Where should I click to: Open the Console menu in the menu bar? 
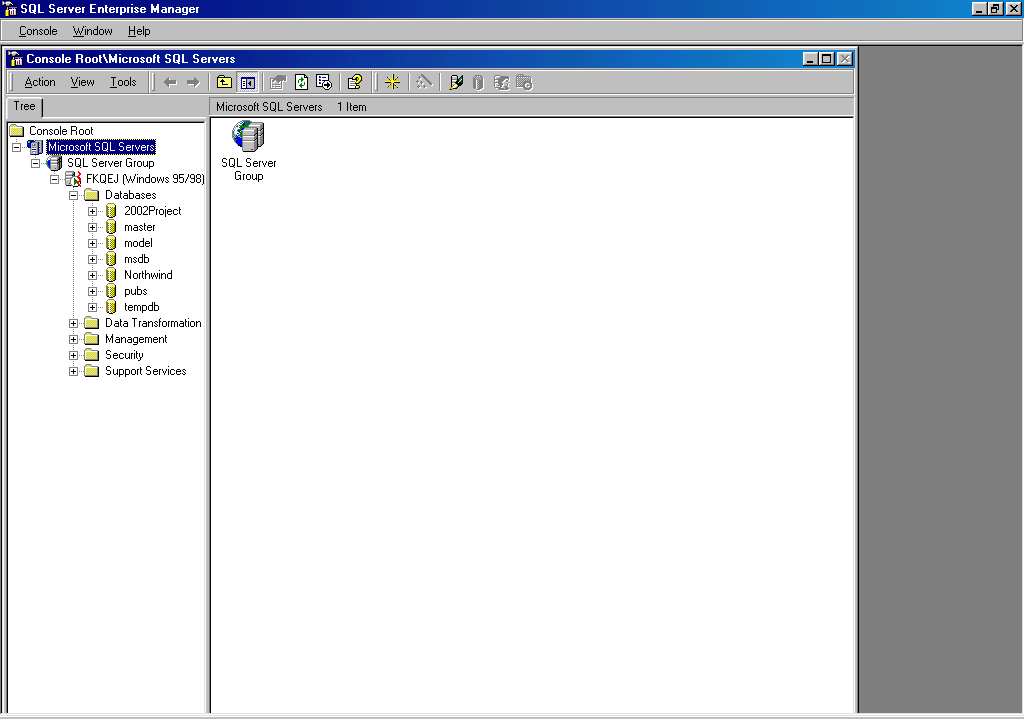(38, 31)
